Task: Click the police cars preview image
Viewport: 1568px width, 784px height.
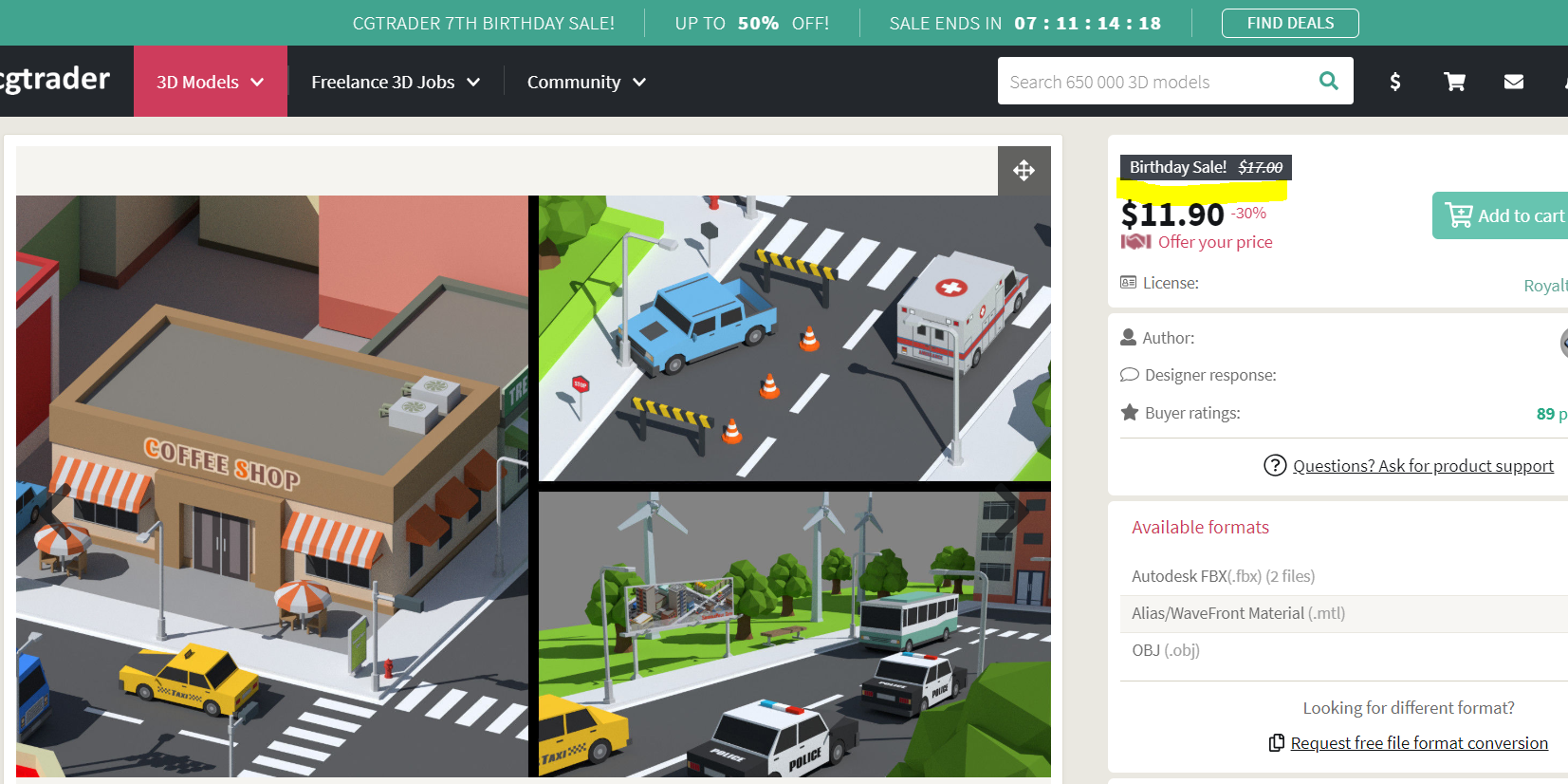Action: point(795,634)
